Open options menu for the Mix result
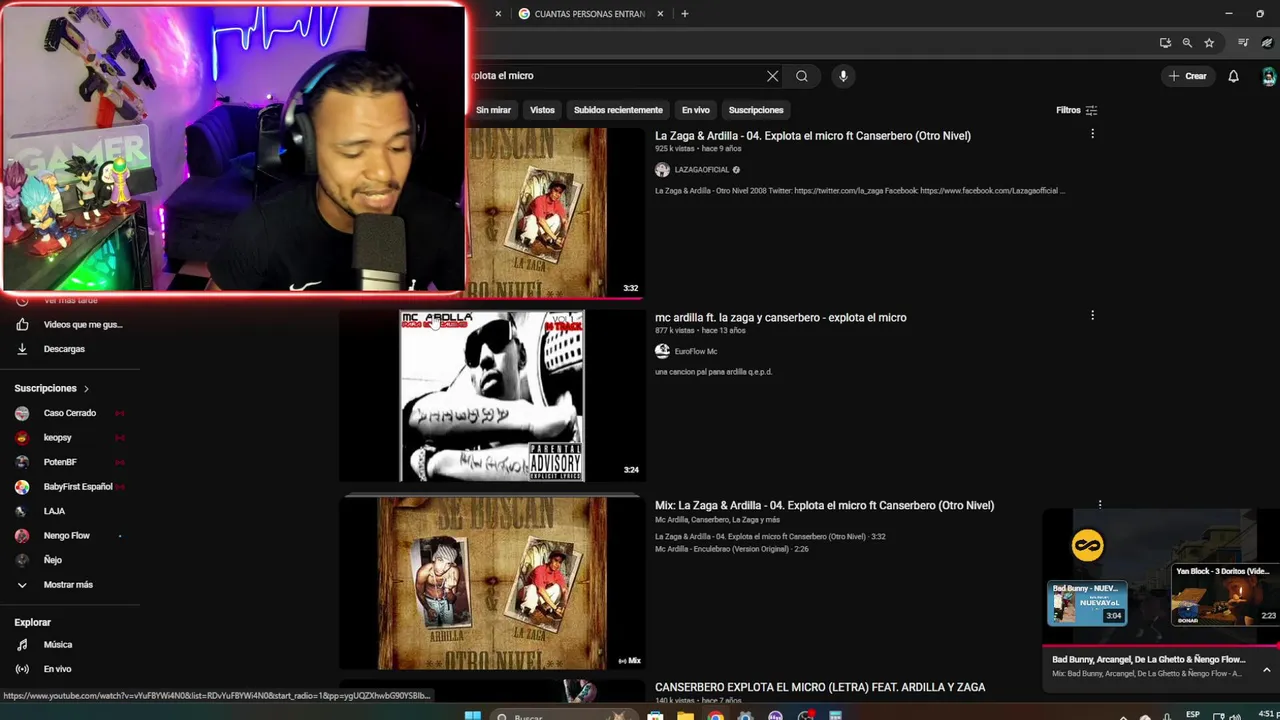This screenshot has height=720, width=1280. pos(1100,505)
